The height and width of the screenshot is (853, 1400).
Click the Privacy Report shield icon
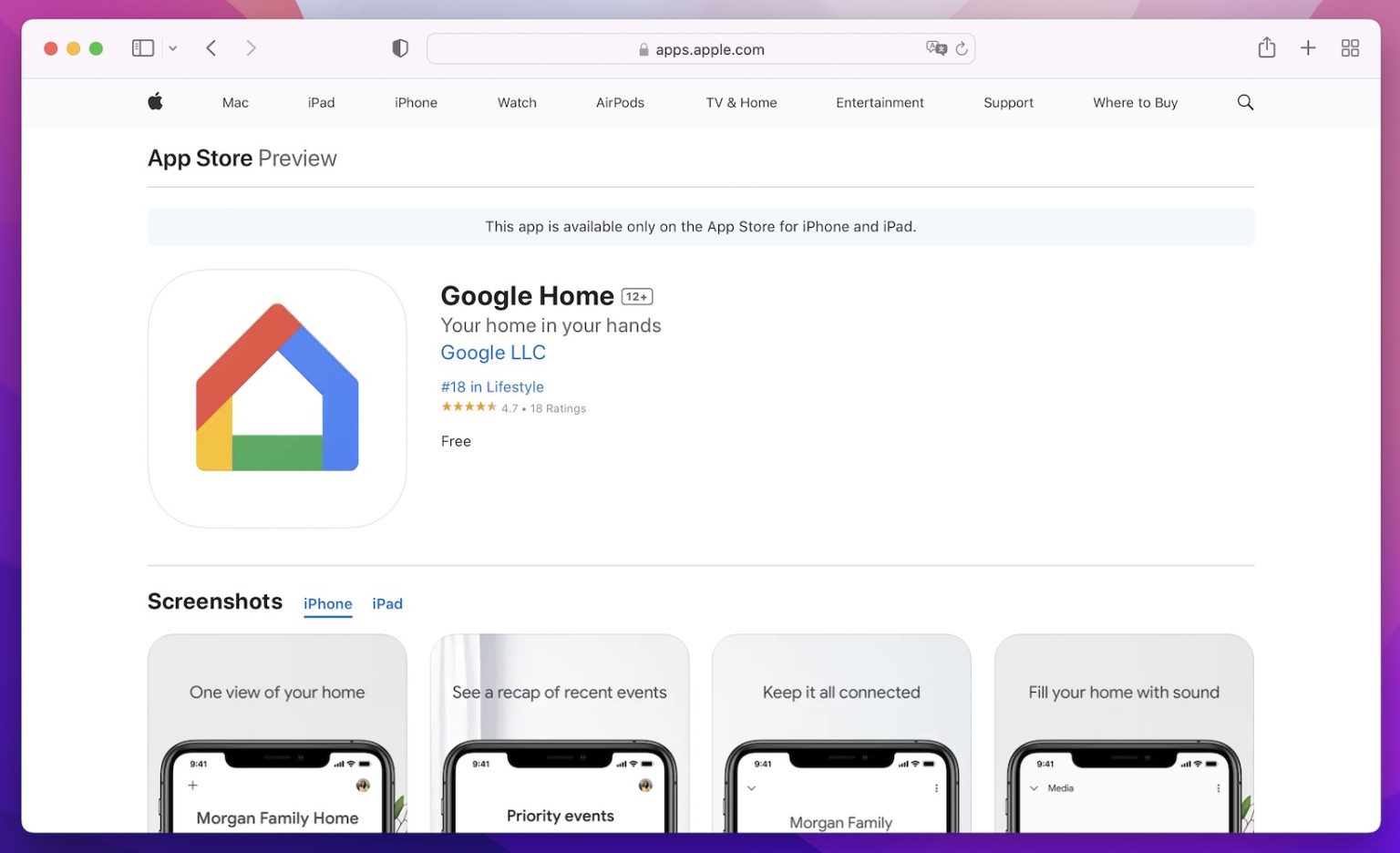pos(399,47)
